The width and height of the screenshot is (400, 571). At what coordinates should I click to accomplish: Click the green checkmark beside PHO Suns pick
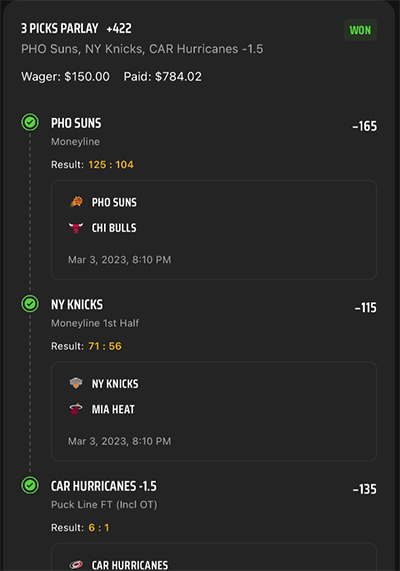(30, 122)
